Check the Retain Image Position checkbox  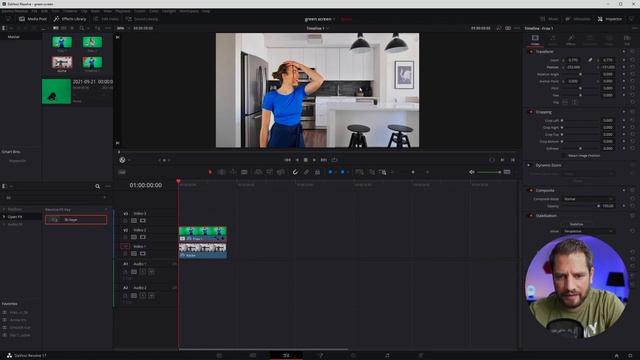coord(564,156)
